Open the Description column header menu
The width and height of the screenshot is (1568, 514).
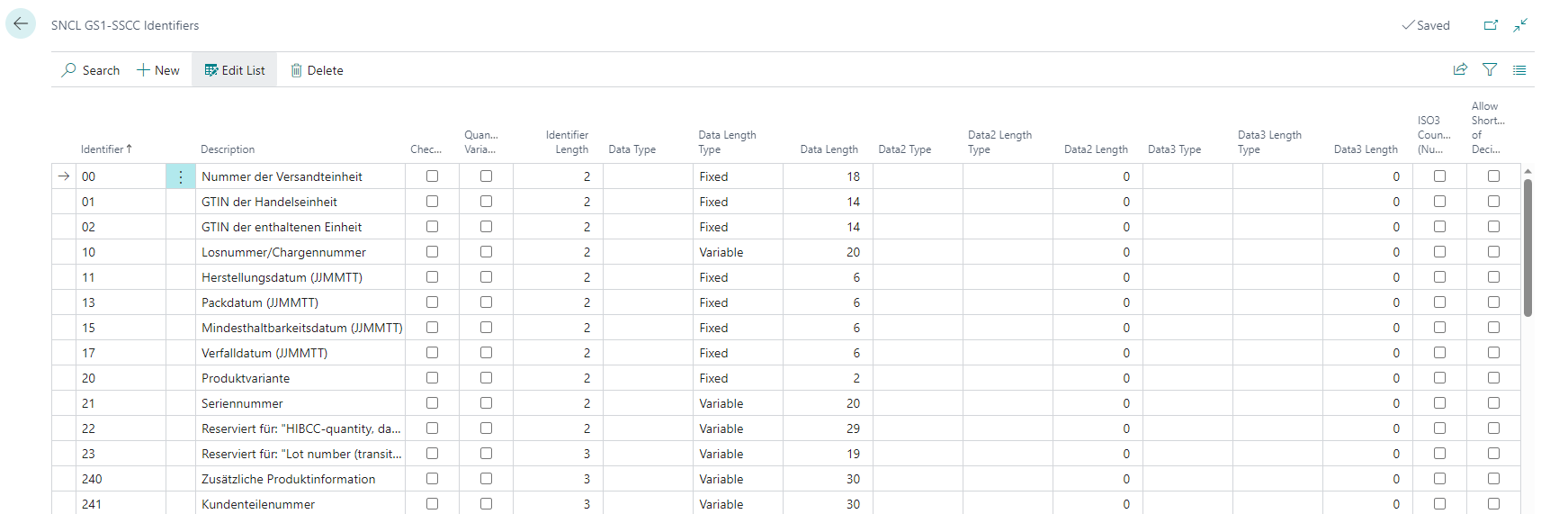pos(228,149)
